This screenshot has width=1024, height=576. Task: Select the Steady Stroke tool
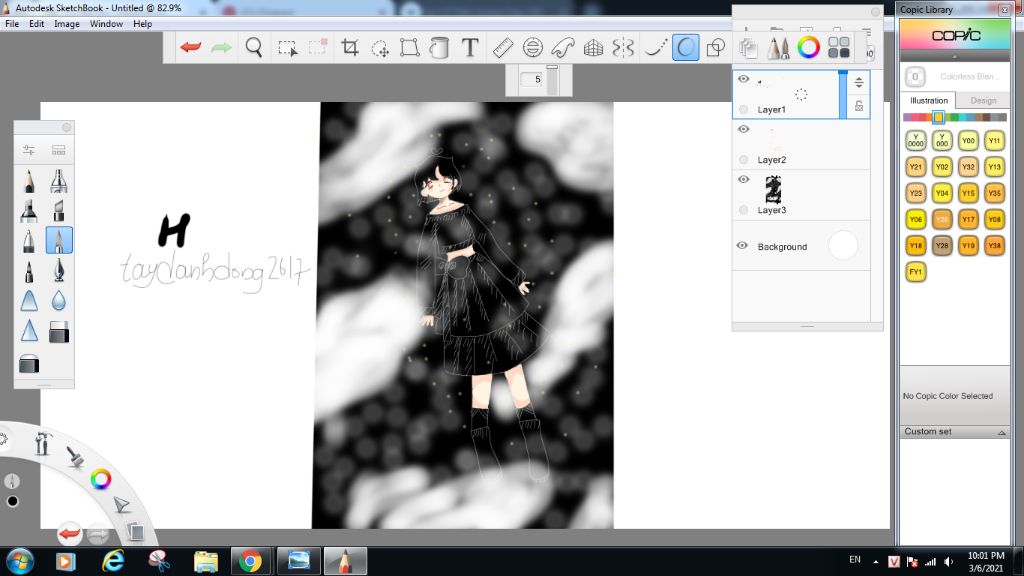click(x=656, y=47)
